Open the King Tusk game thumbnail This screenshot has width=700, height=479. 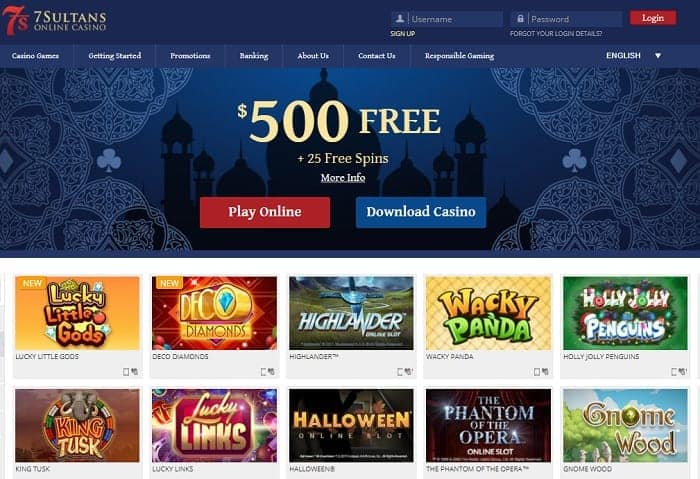click(77, 425)
